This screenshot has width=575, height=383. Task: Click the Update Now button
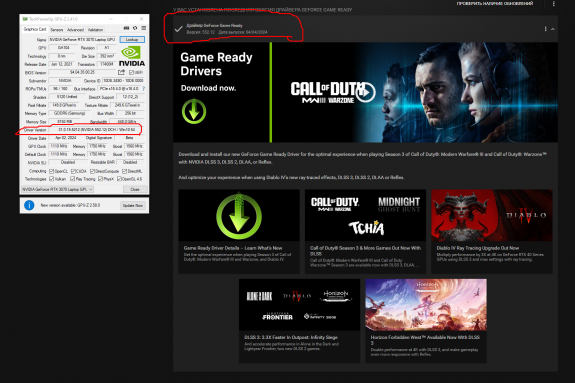point(133,205)
